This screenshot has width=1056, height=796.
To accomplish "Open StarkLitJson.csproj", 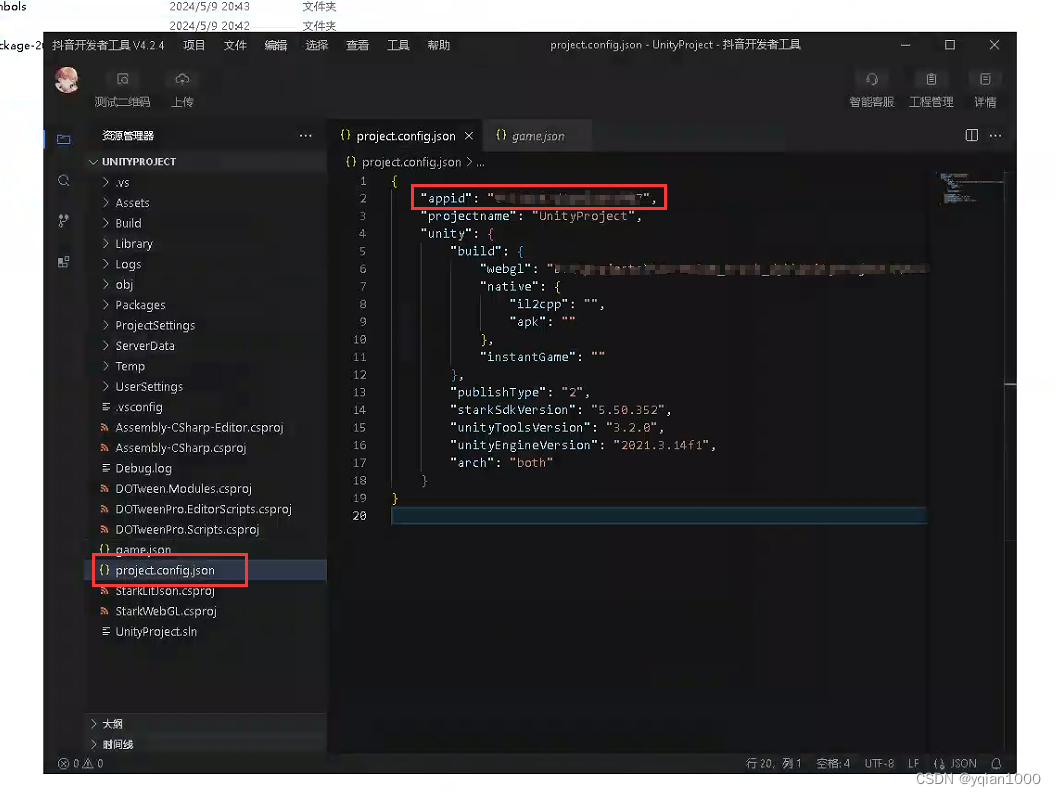I will point(205,591).
